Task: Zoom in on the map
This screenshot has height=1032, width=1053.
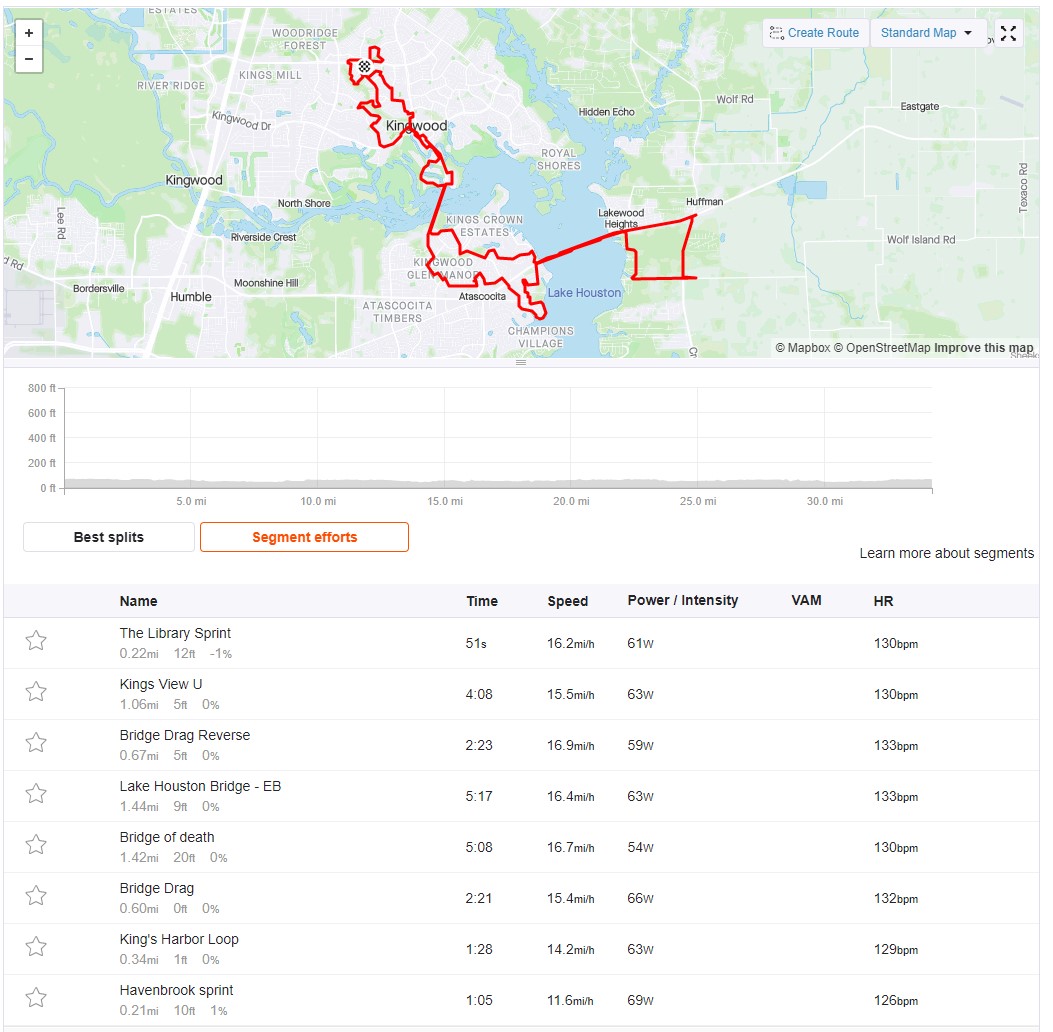Action: [x=29, y=33]
